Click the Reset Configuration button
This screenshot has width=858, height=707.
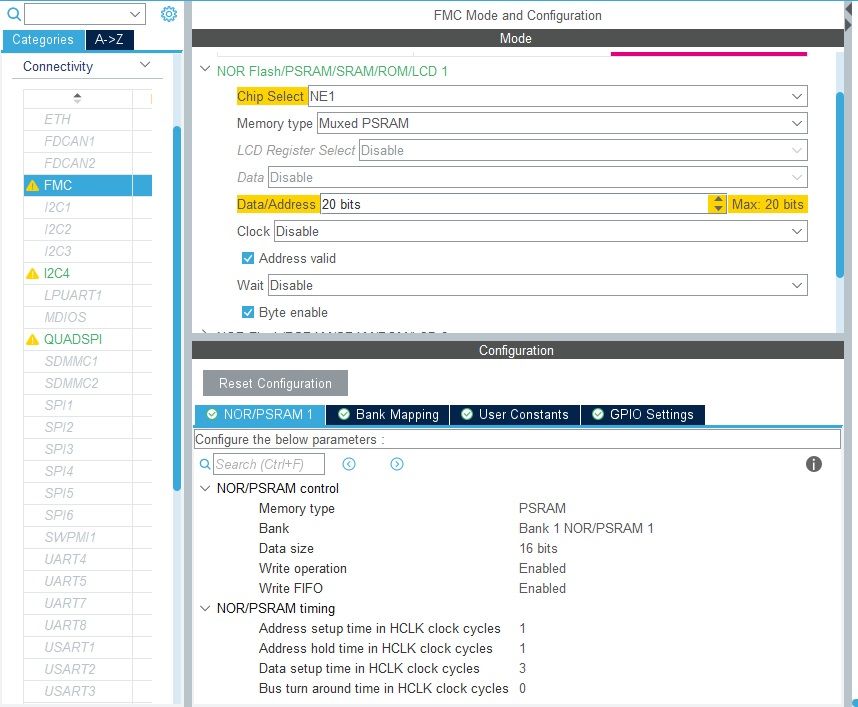tap(275, 383)
